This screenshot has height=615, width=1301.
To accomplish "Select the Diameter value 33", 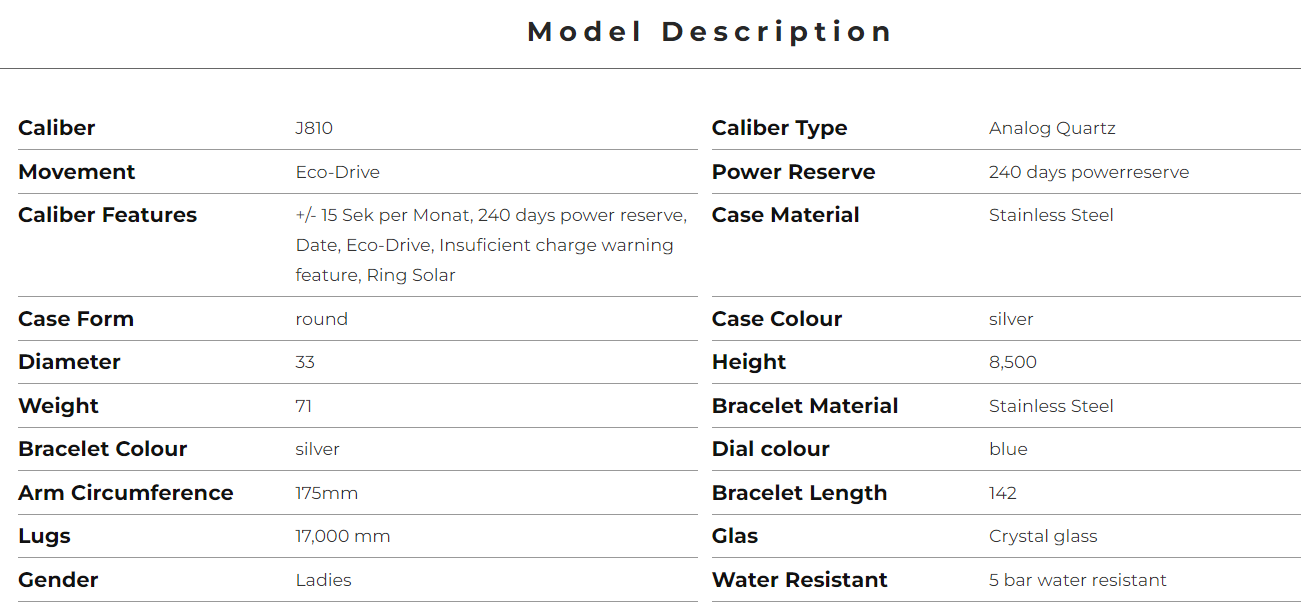I will click(305, 362).
